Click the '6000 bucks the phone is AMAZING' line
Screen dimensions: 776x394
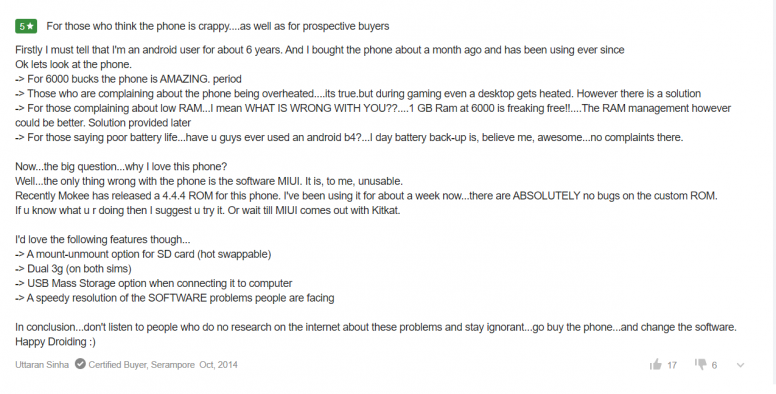(128, 79)
